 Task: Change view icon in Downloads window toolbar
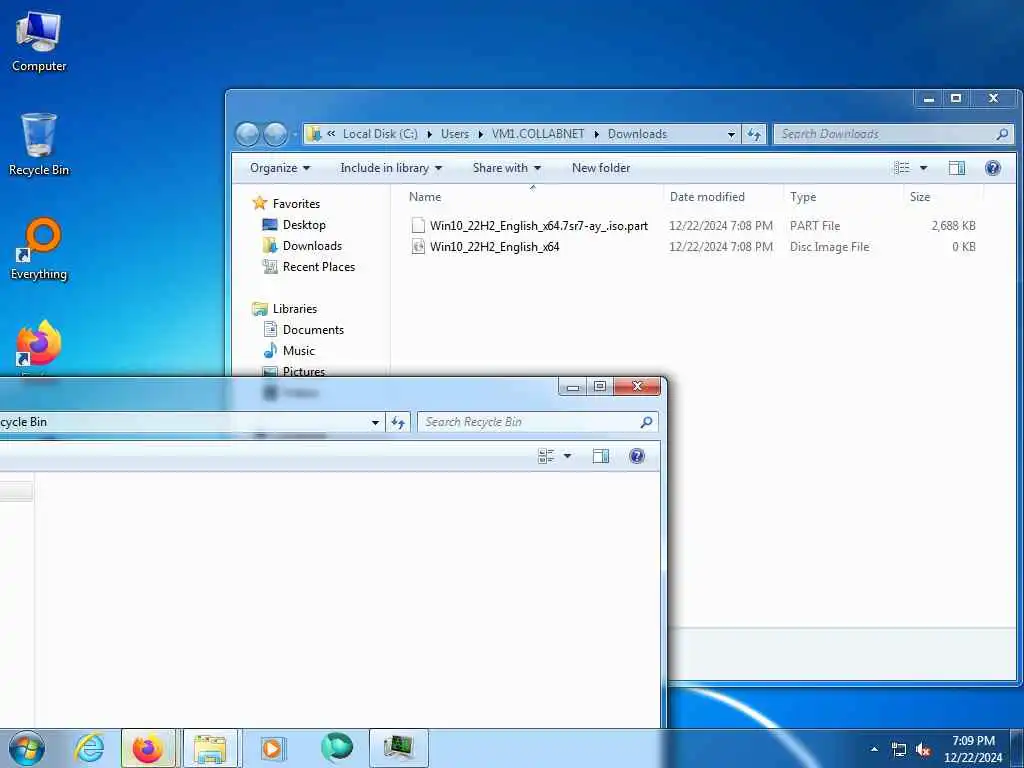coord(902,168)
